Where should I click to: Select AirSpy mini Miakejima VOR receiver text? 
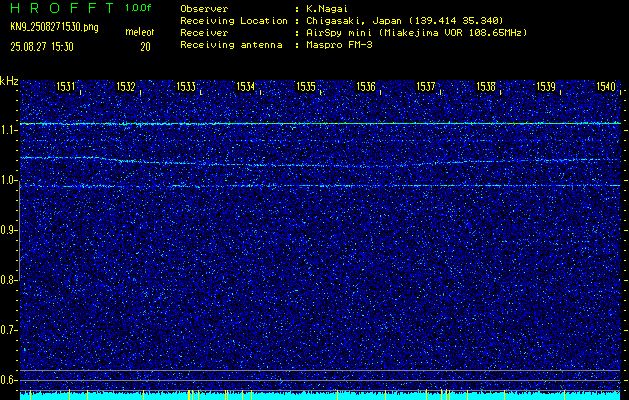tap(417, 33)
